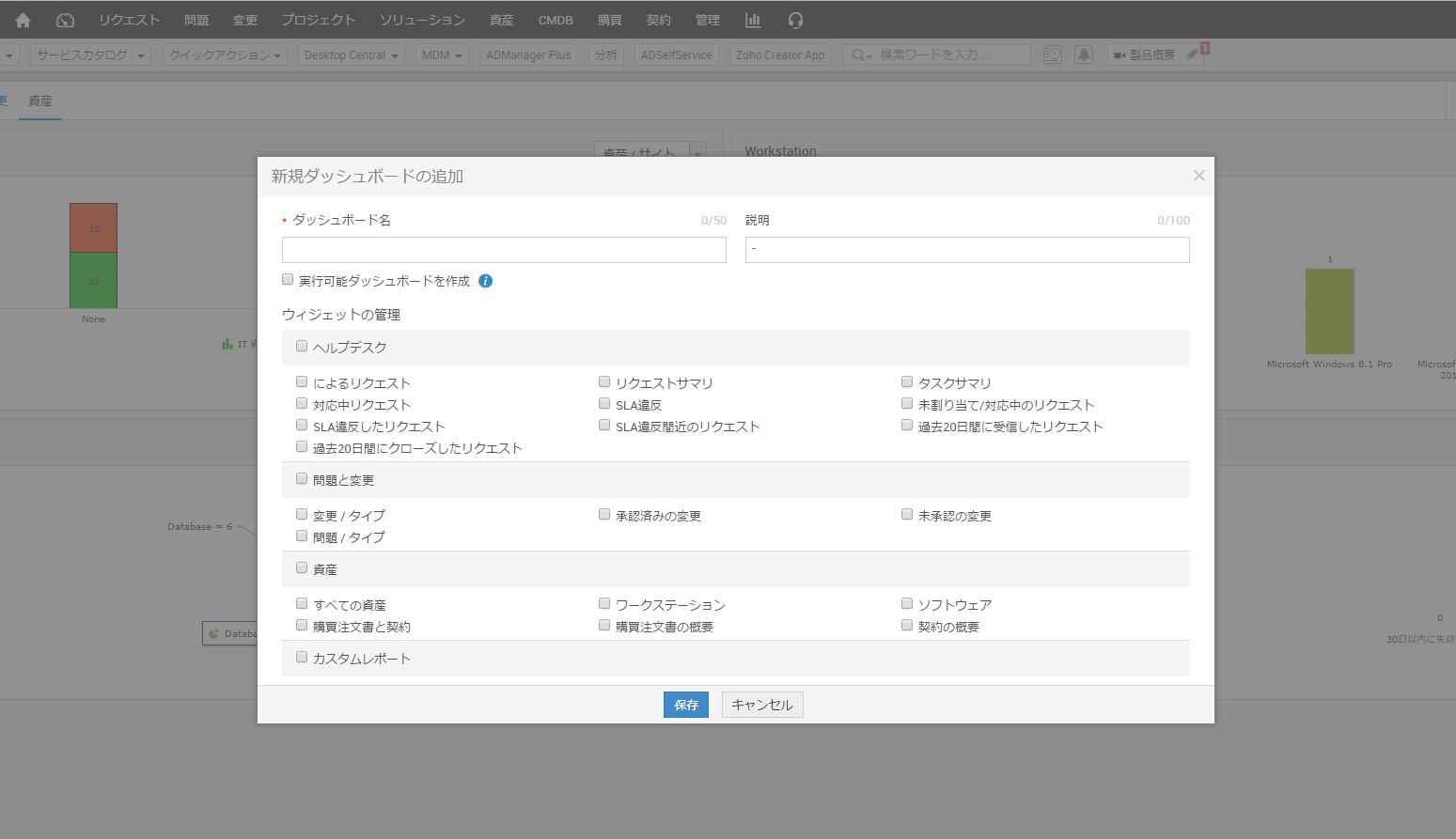Launch Zoho Creator App button

tap(780, 54)
